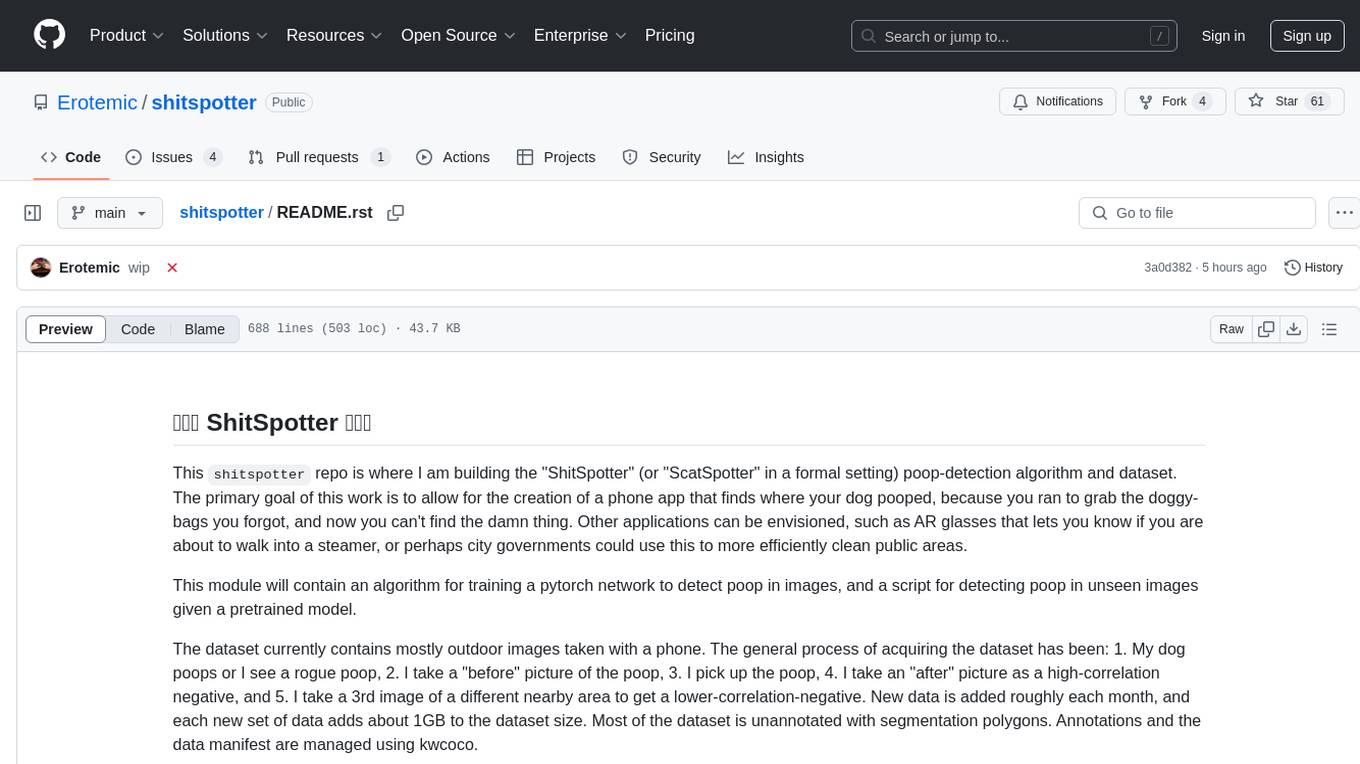This screenshot has width=1360, height=764.
Task: Expand the Open Source menu
Action: (x=458, y=35)
